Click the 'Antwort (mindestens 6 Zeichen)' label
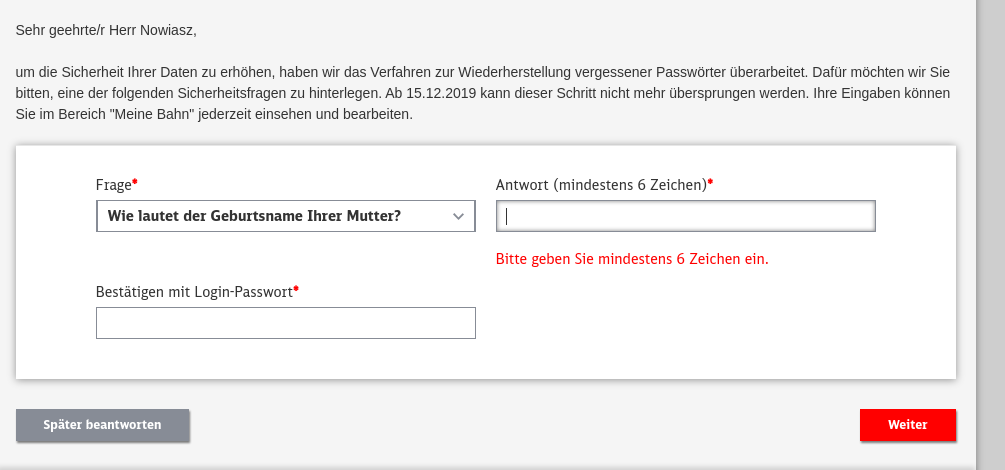The width and height of the screenshot is (1005, 470). pyautogui.click(x=601, y=185)
